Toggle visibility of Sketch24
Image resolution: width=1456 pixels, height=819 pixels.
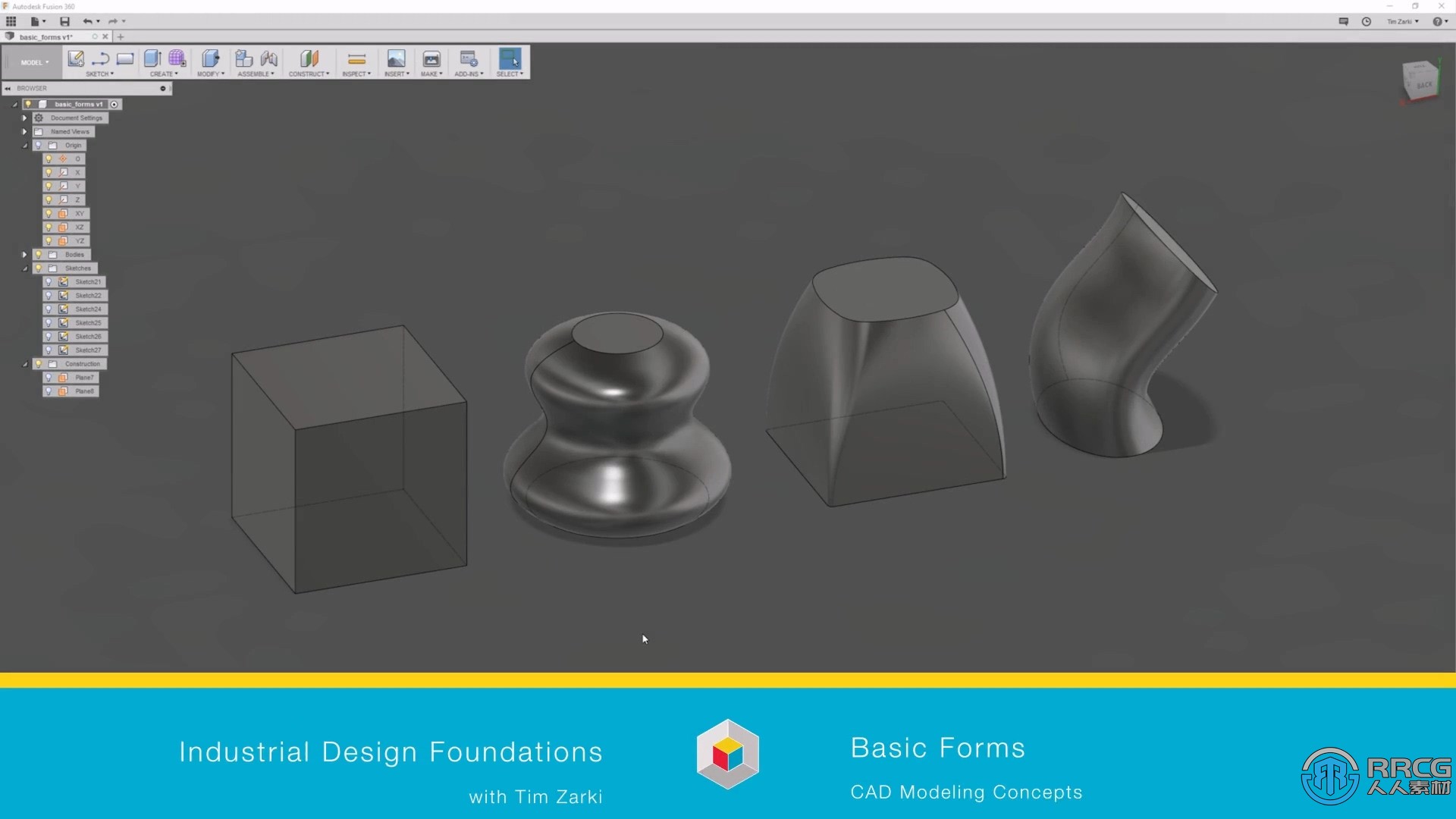49,309
